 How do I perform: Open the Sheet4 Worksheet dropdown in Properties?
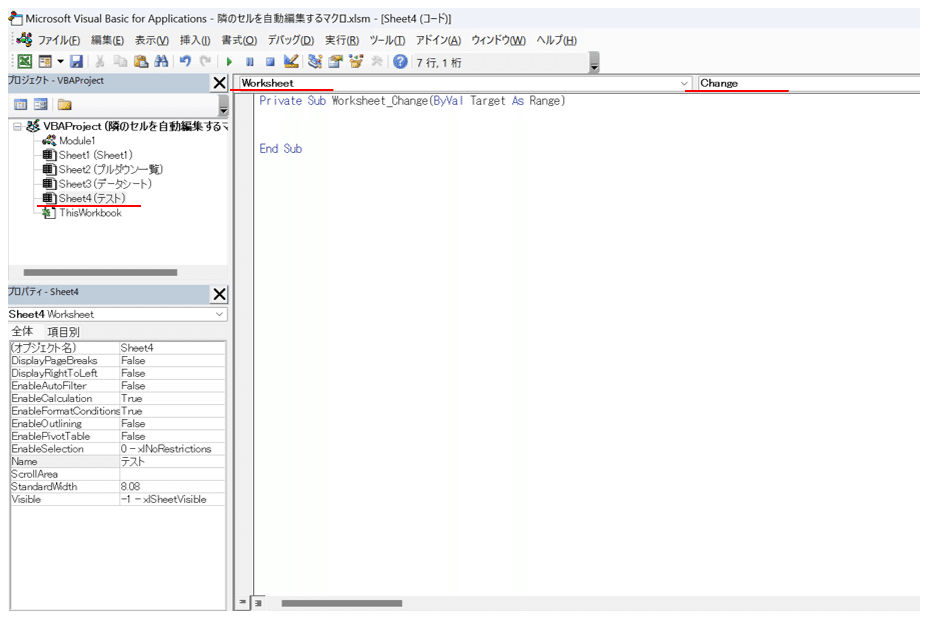219,314
